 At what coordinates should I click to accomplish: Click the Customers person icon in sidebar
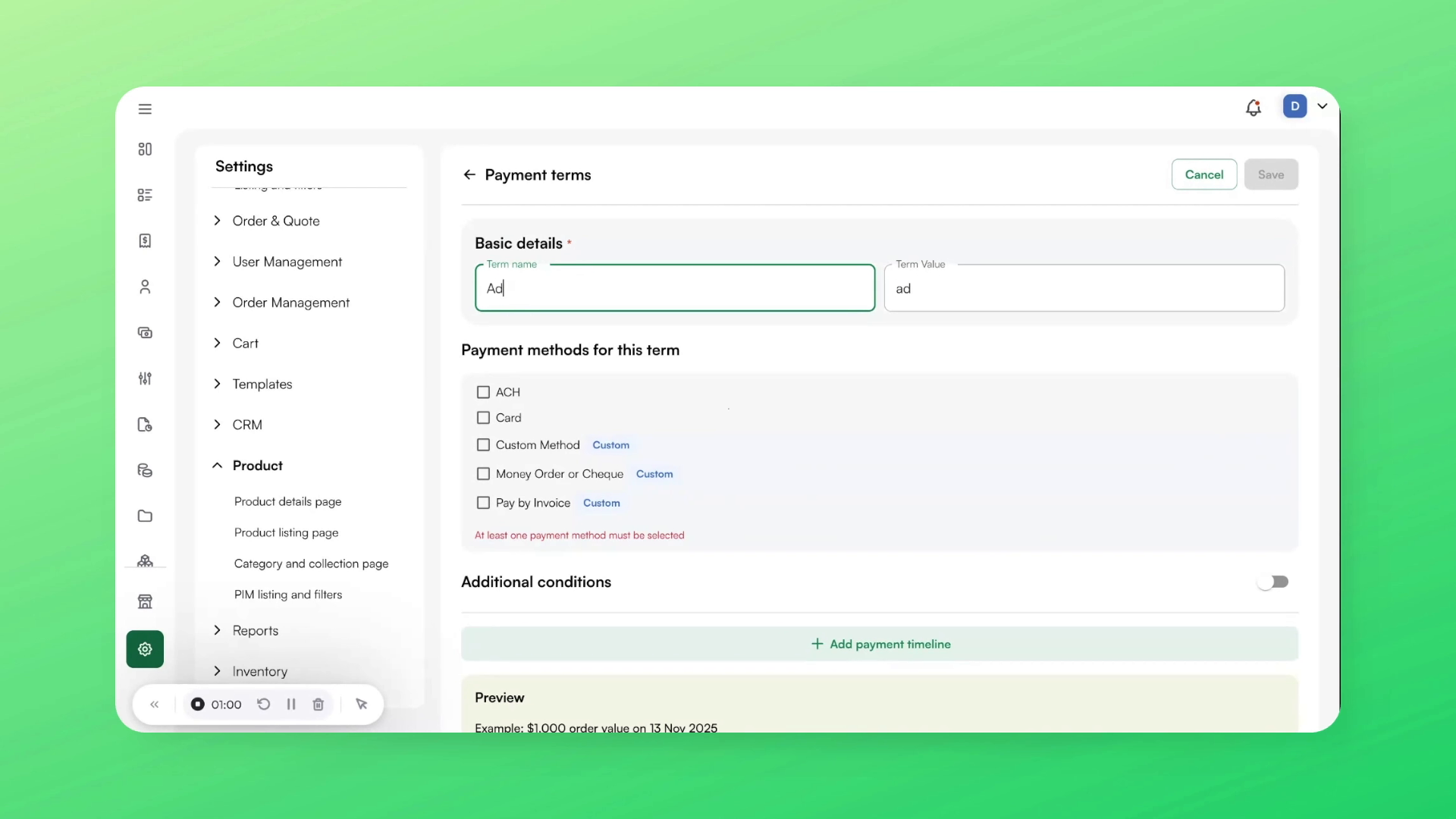click(145, 287)
